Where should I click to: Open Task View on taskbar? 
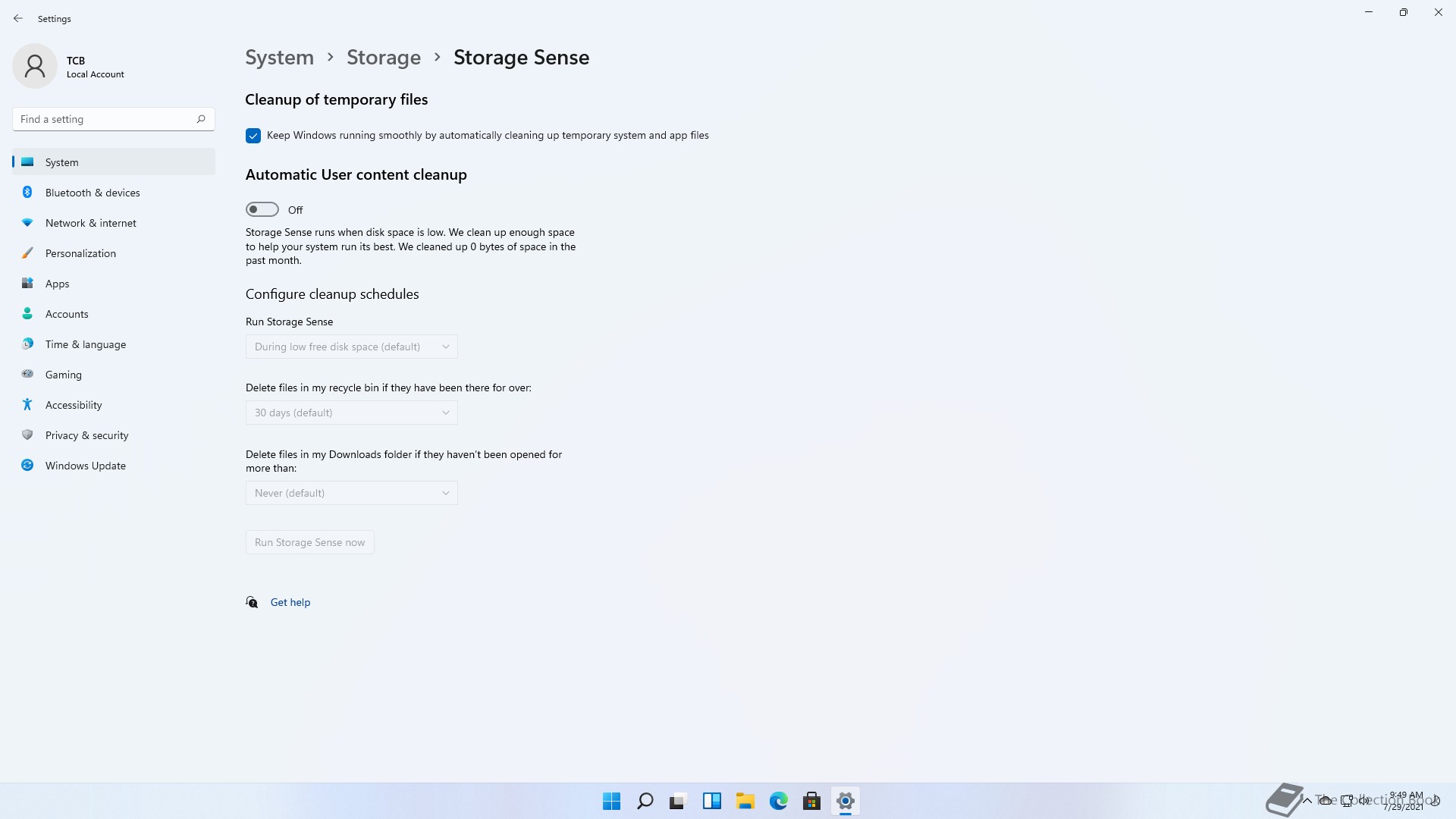coord(678,801)
